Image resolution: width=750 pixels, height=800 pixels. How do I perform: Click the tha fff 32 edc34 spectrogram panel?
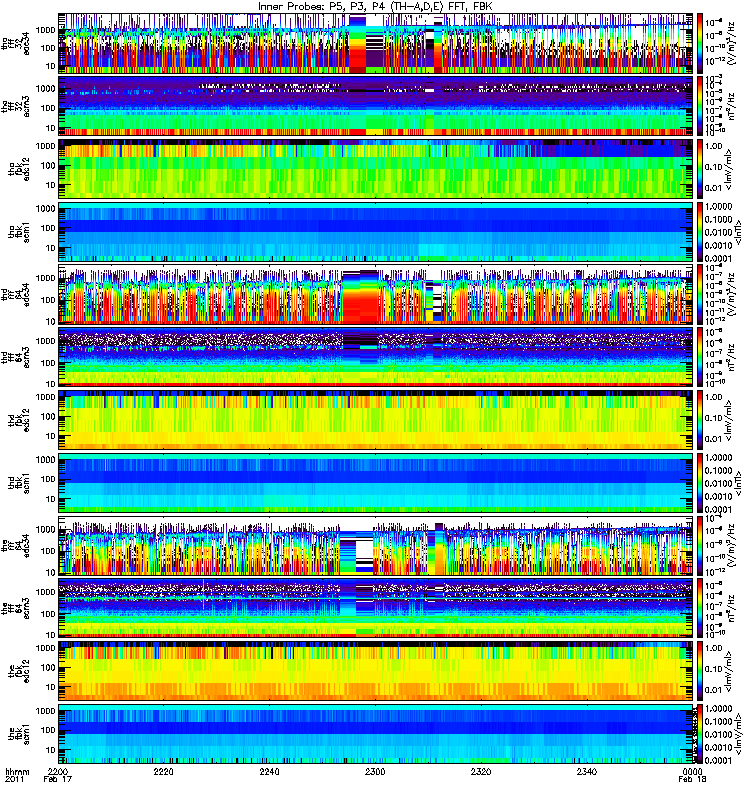[x=376, y=43]
